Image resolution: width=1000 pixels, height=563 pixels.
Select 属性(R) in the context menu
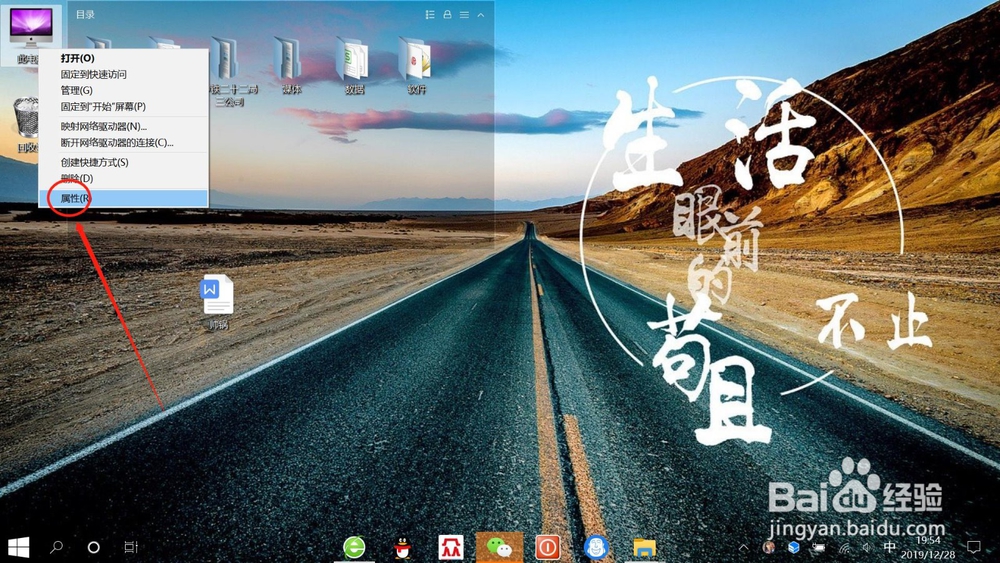coord(124,198)
